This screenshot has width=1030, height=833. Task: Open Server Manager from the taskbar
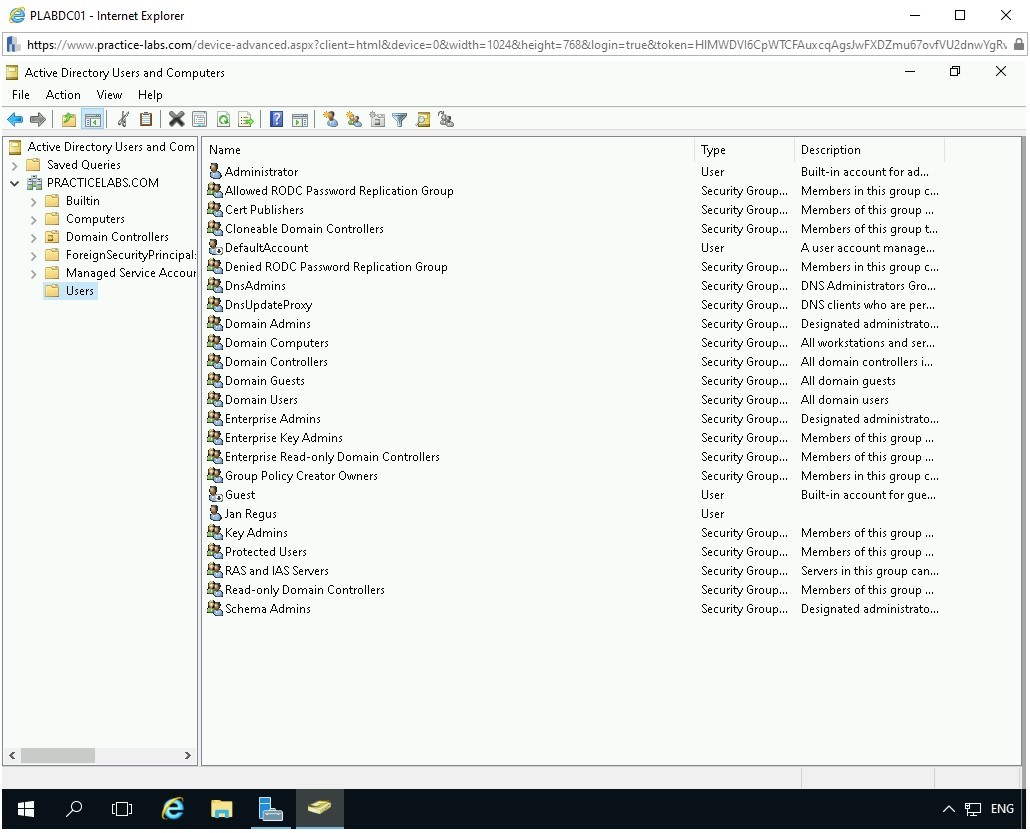270,809
